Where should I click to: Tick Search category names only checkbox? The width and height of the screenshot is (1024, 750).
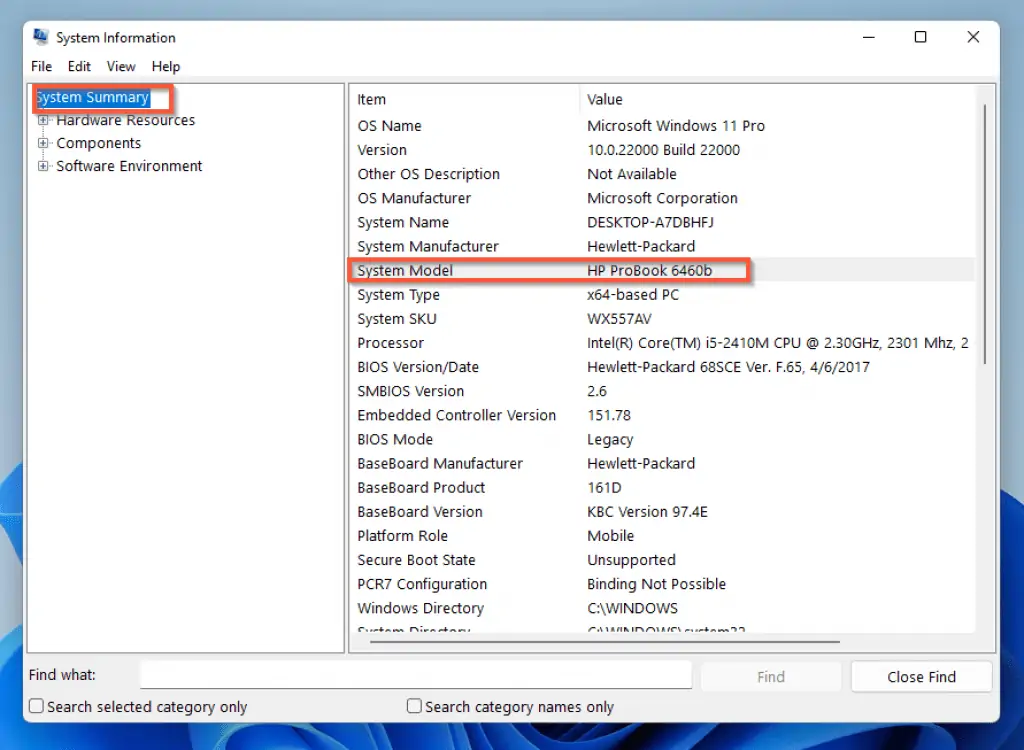pos(415,706)
